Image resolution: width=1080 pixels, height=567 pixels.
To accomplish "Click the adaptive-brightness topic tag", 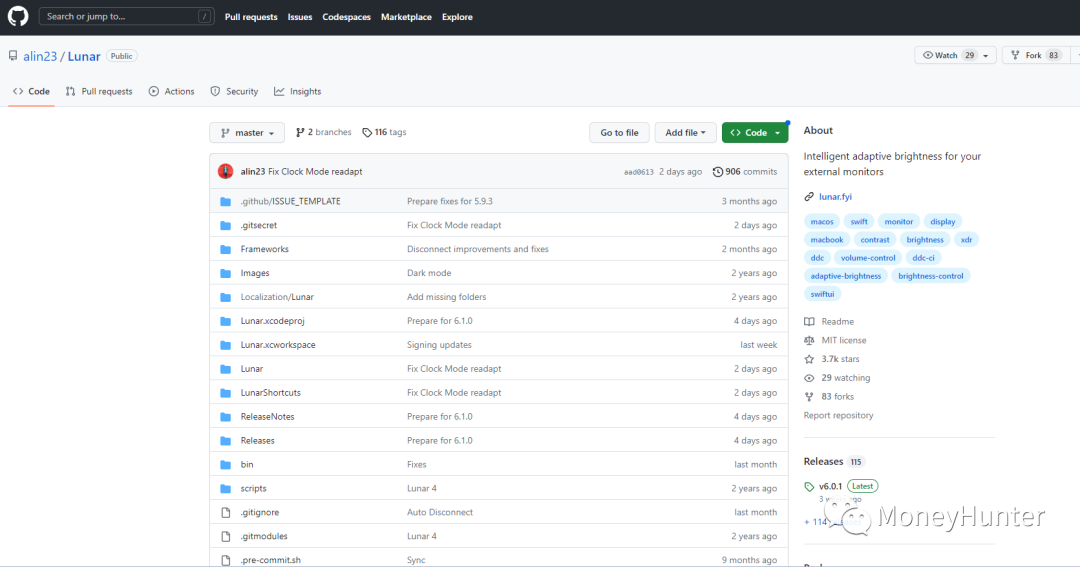I will click(x=846, y=276).
